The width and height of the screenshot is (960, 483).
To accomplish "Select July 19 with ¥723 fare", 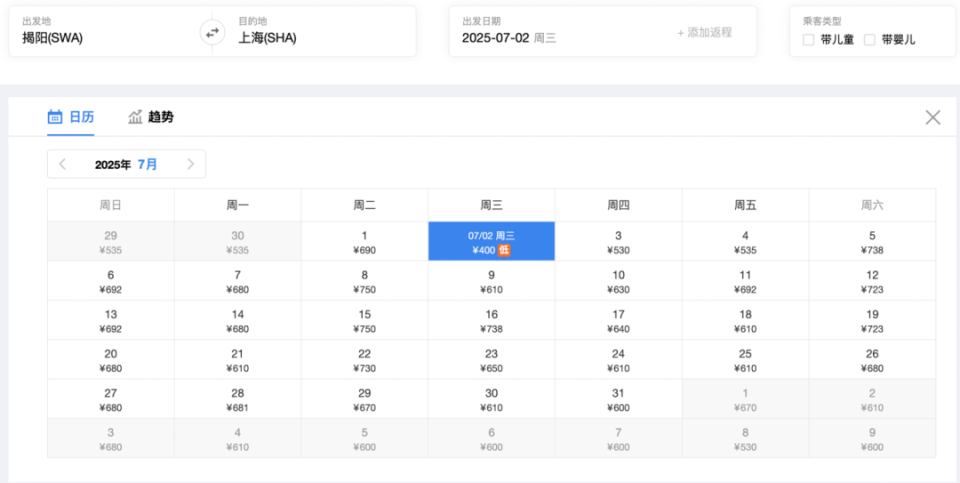I will click(x=872, y=320).
